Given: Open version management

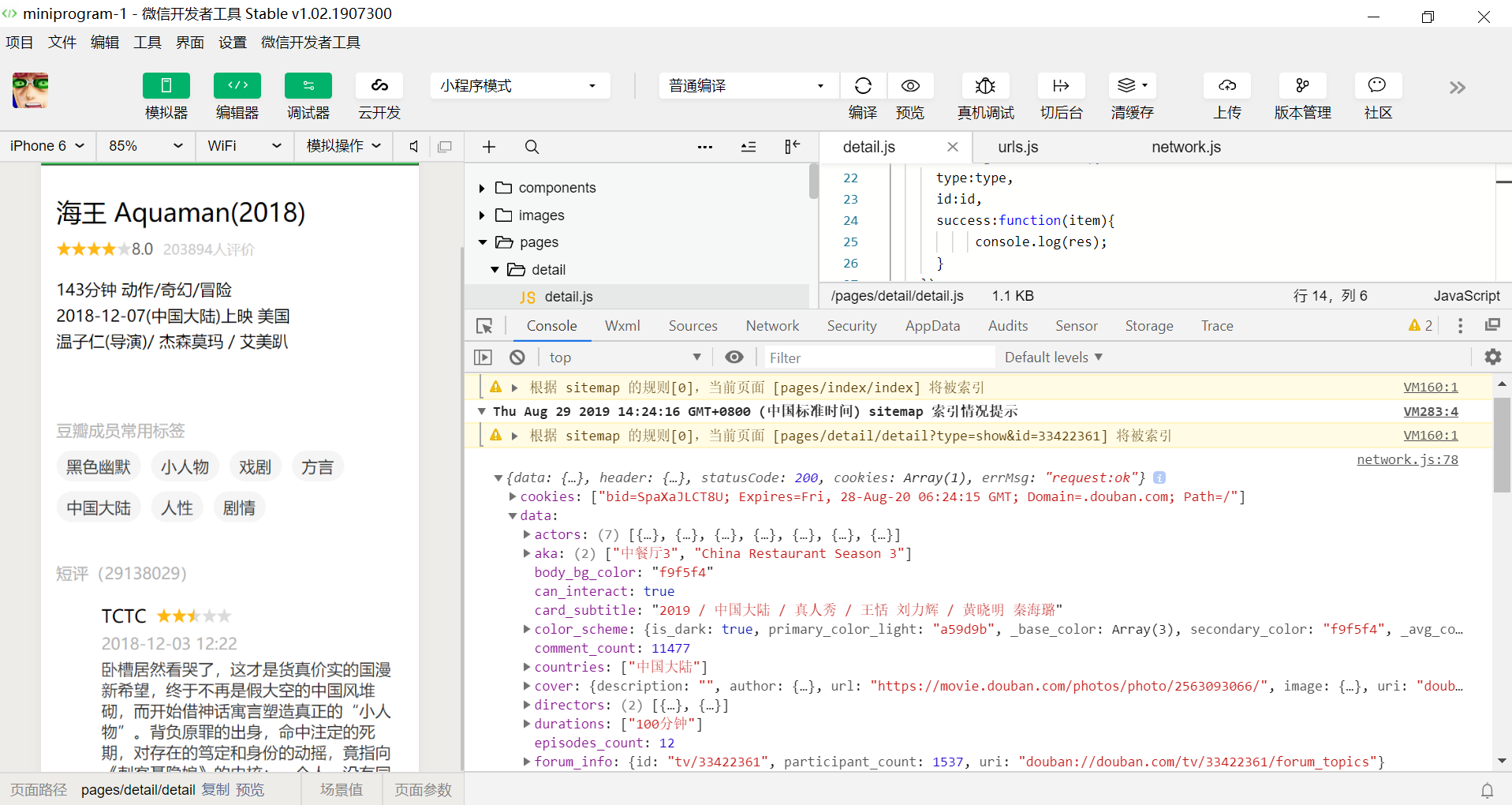Looking at the screenshot, I should pyautogui.click(x=1302, y=86).
